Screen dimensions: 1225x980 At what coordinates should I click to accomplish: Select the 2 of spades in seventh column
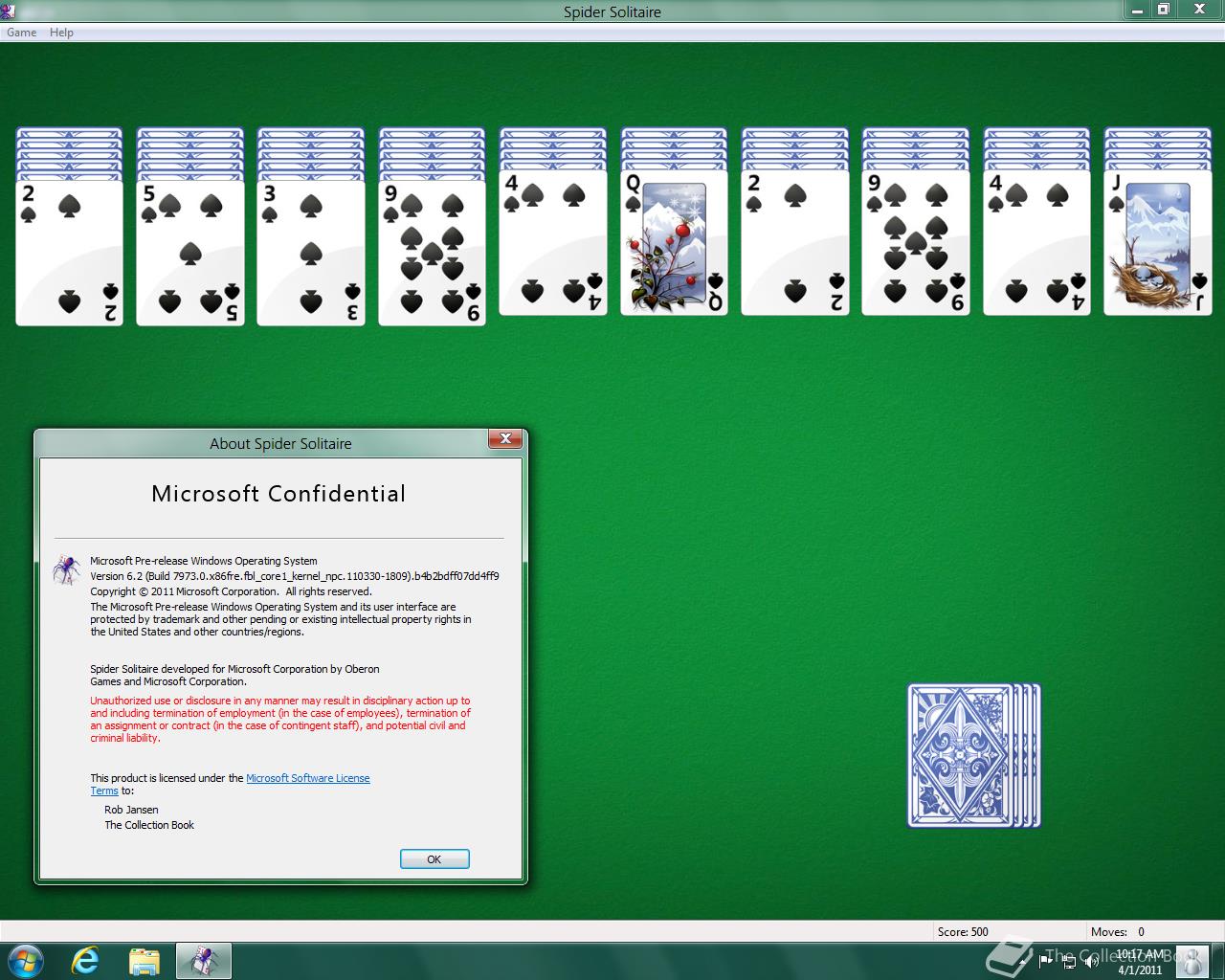pos(795,242)
